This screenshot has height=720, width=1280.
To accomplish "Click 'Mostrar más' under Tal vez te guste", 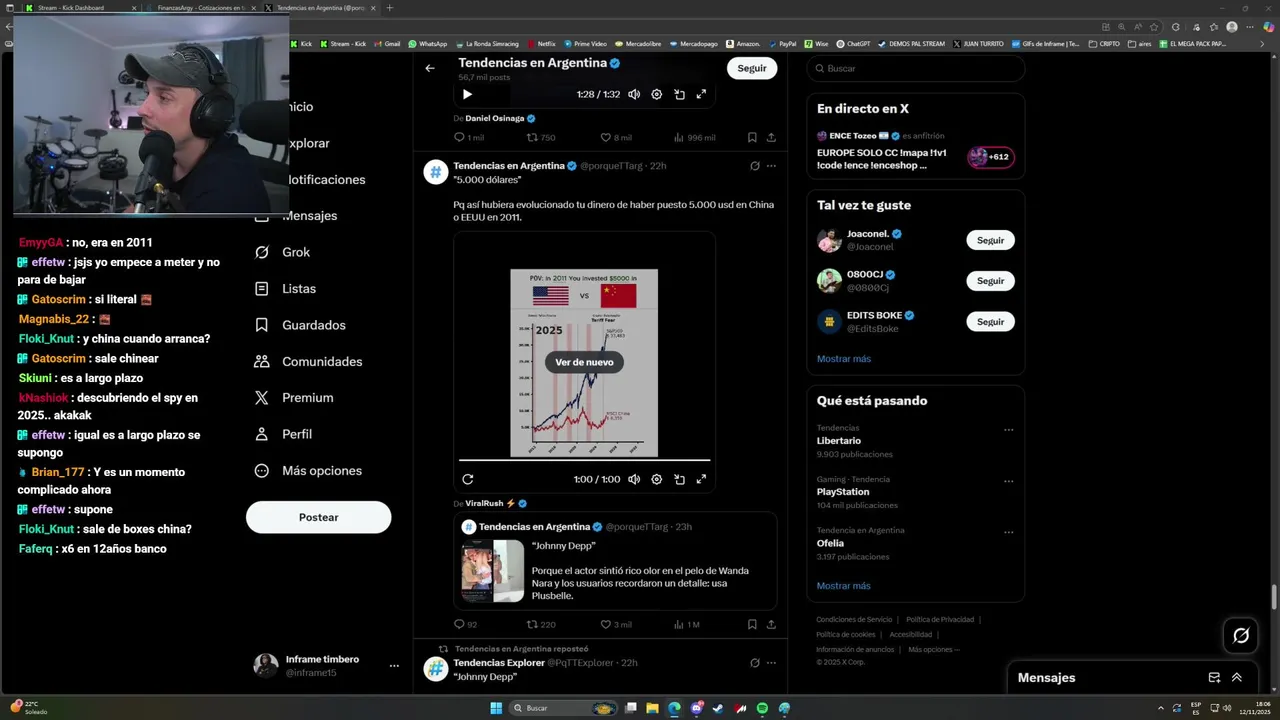I will (x=844, y=359).
